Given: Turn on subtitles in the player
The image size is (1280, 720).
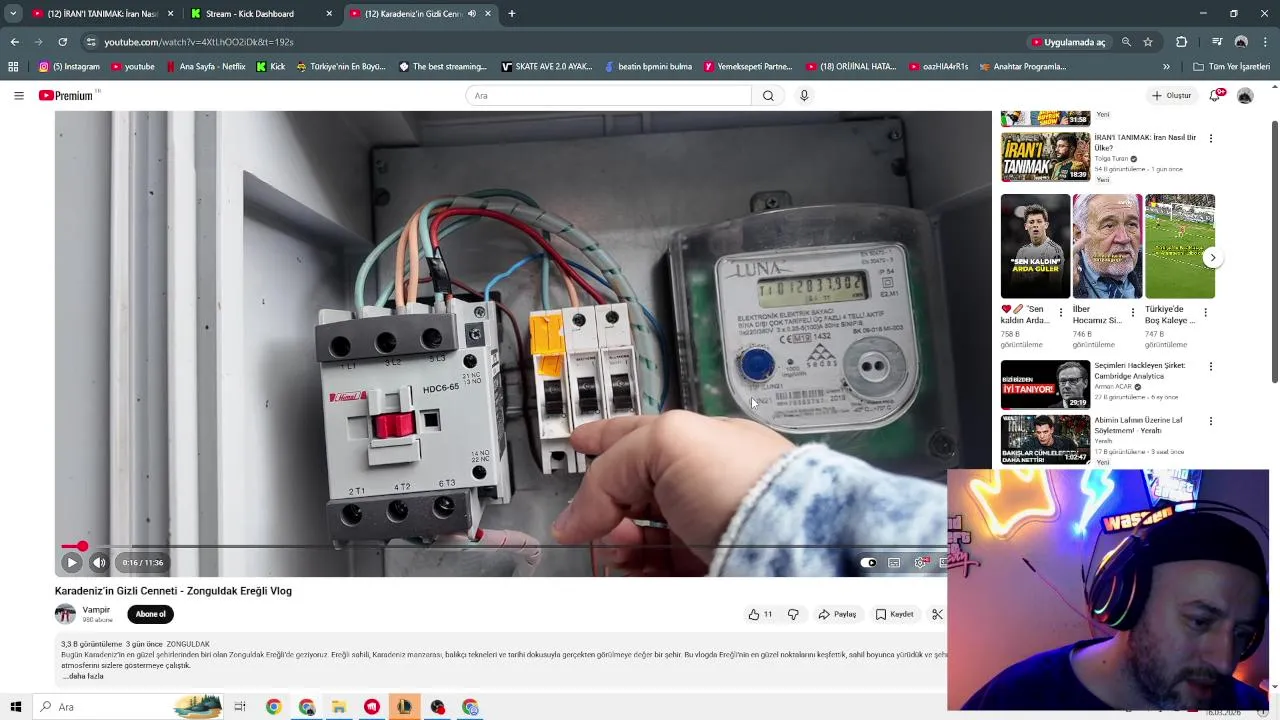Looking at the screenshot, I should coord(894,562).
